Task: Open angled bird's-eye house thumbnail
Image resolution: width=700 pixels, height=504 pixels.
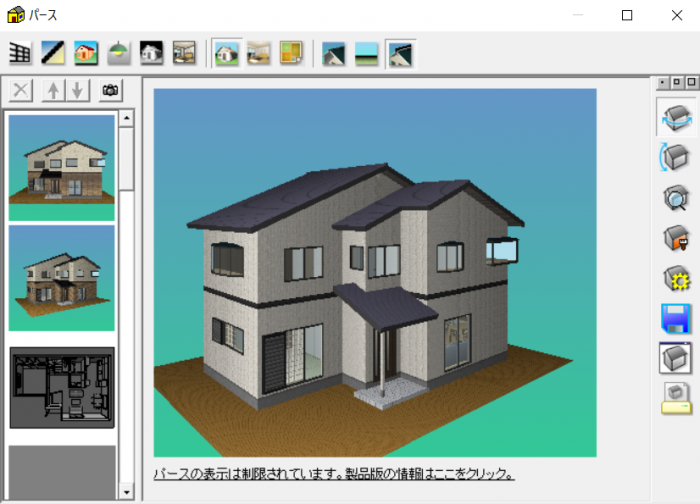Action: pos(62,278)
